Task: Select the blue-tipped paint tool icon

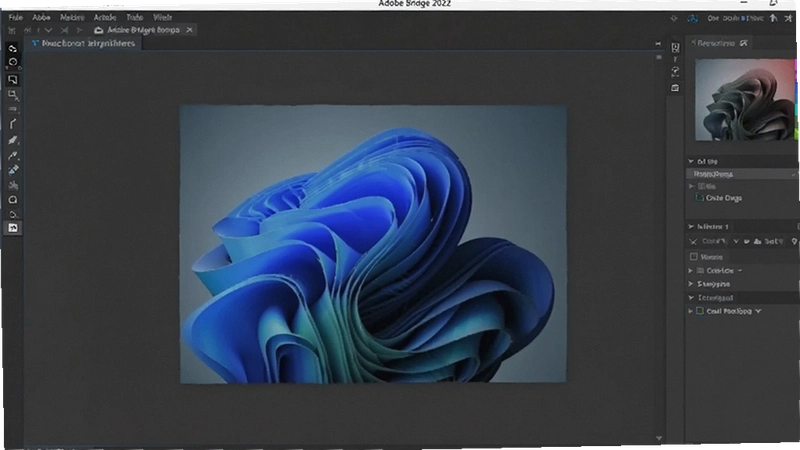Action: click(x=13, y=170)
